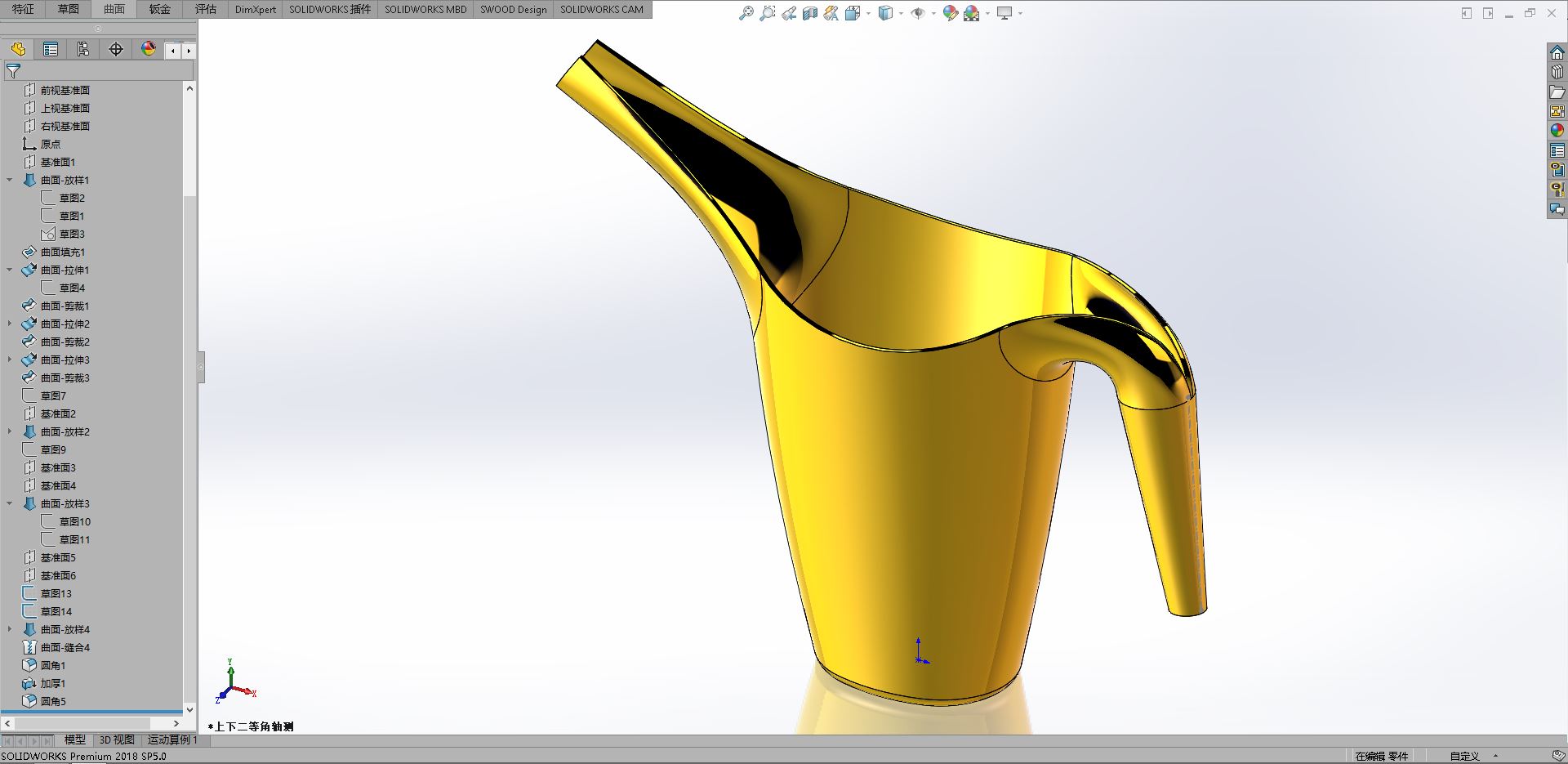Open Appearances task pane color ball
Viewport: 1568px width, 764px height.
click(1557, 131)
